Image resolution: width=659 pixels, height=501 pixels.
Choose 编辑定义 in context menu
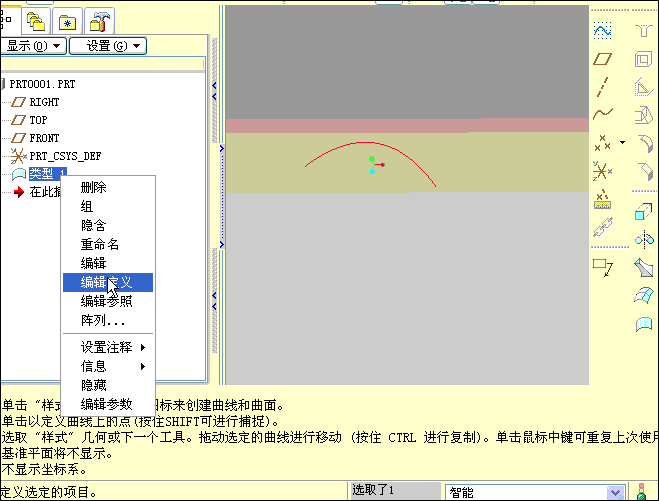[x=108, y=282]
